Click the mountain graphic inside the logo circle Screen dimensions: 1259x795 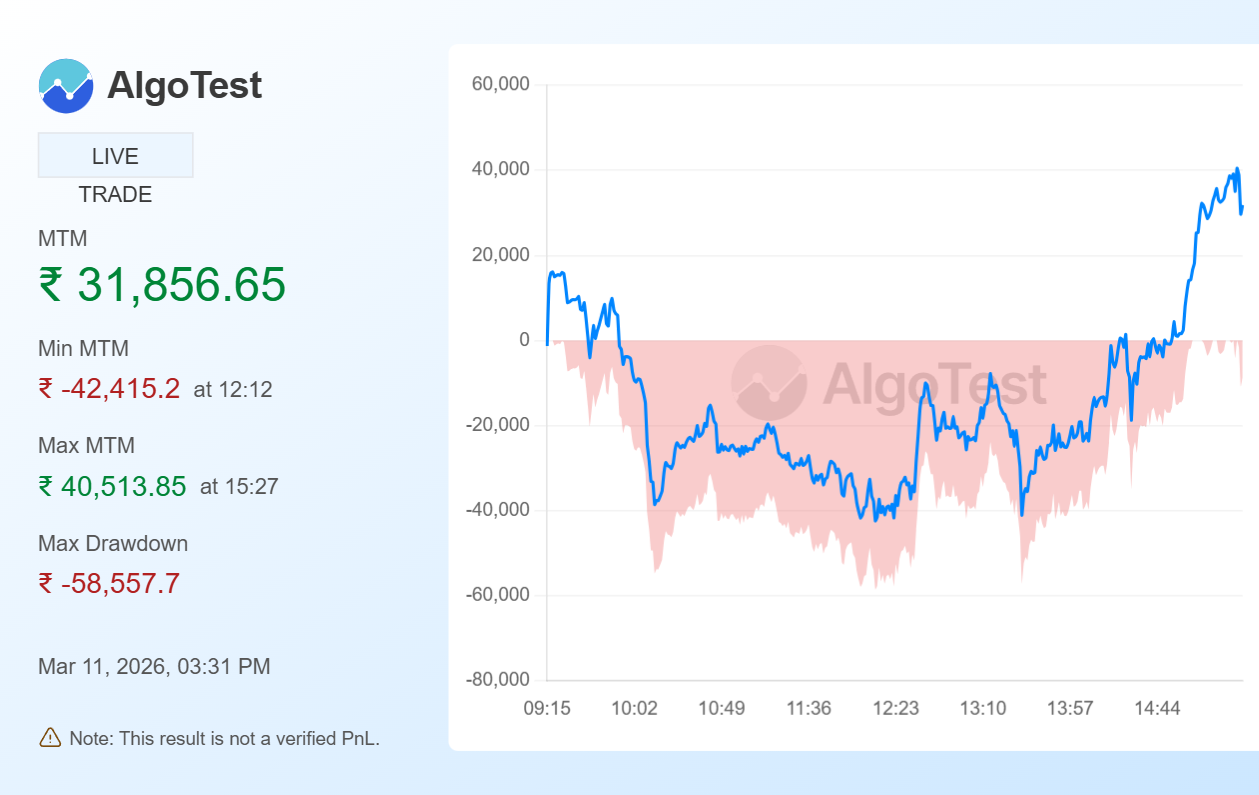[66, 86]
